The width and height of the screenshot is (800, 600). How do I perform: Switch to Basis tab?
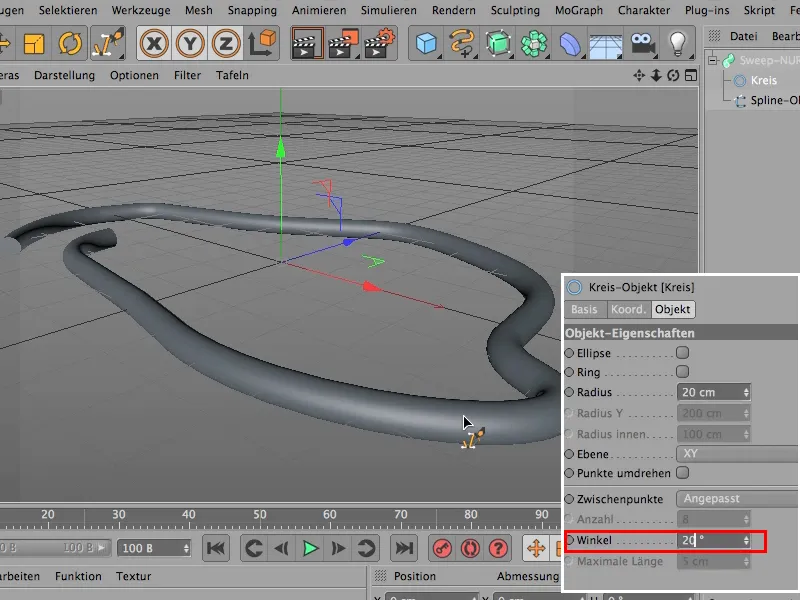pyautogui.click(x=585, y=309)
